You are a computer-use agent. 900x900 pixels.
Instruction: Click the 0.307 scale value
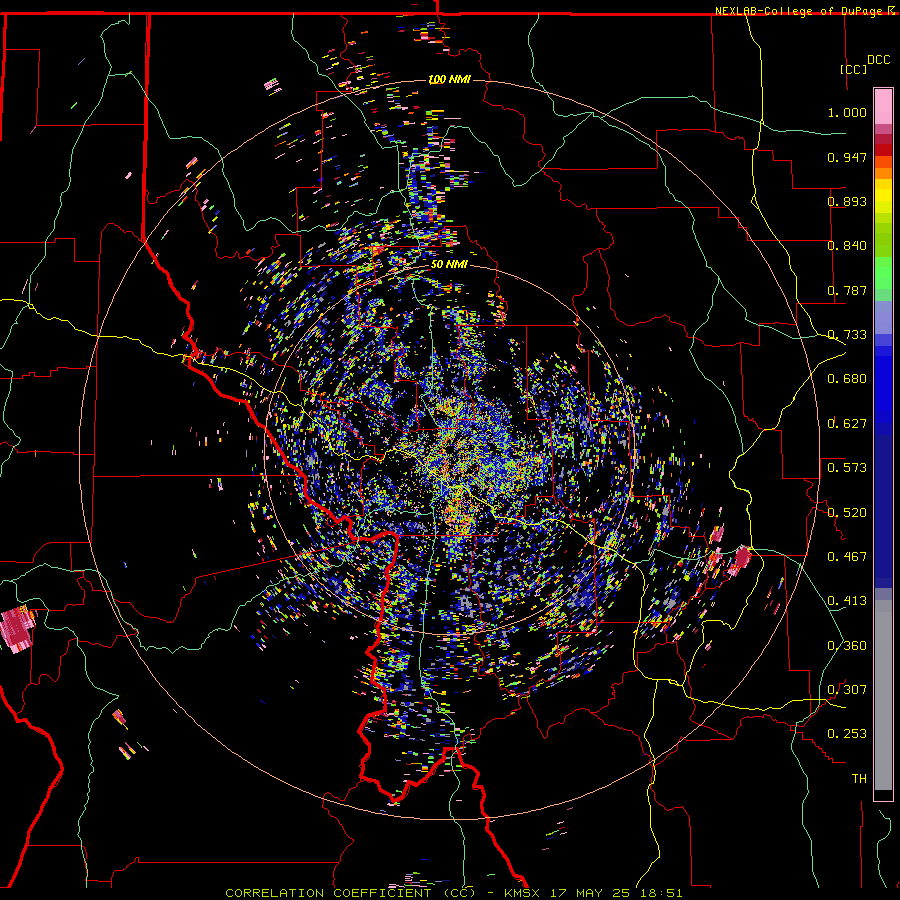point(847,690)
